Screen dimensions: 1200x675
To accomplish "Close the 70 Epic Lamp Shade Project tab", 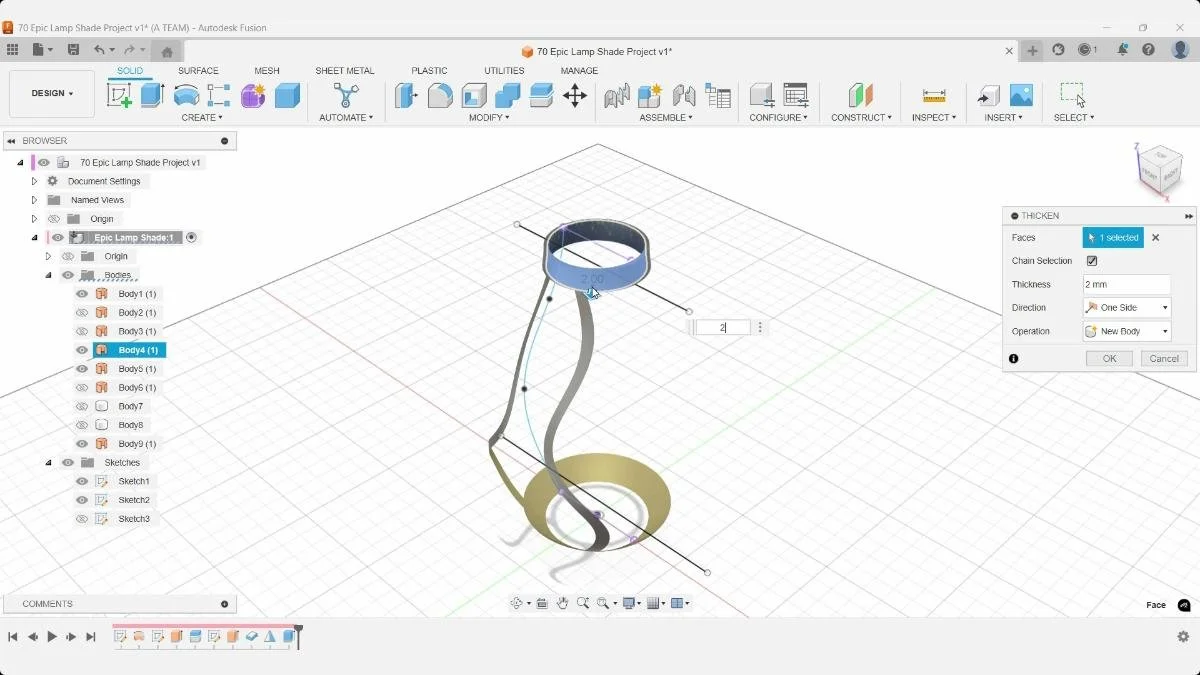I will pos(1009,51).
